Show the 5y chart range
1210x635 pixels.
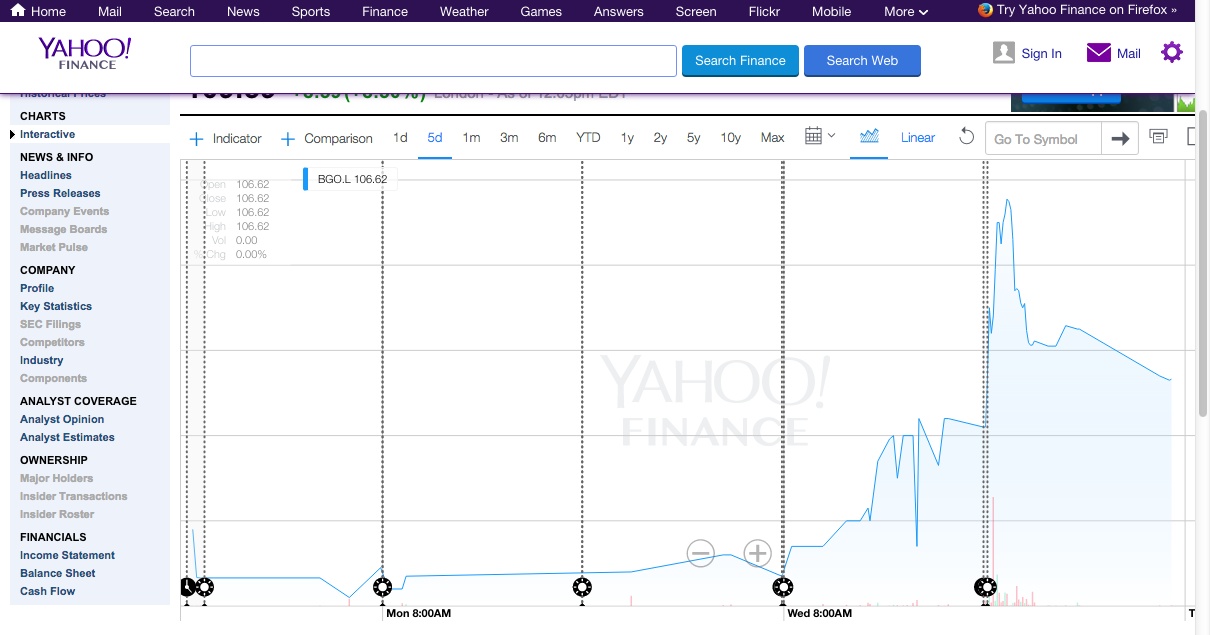pyautogui.click(x=693, y=138)
